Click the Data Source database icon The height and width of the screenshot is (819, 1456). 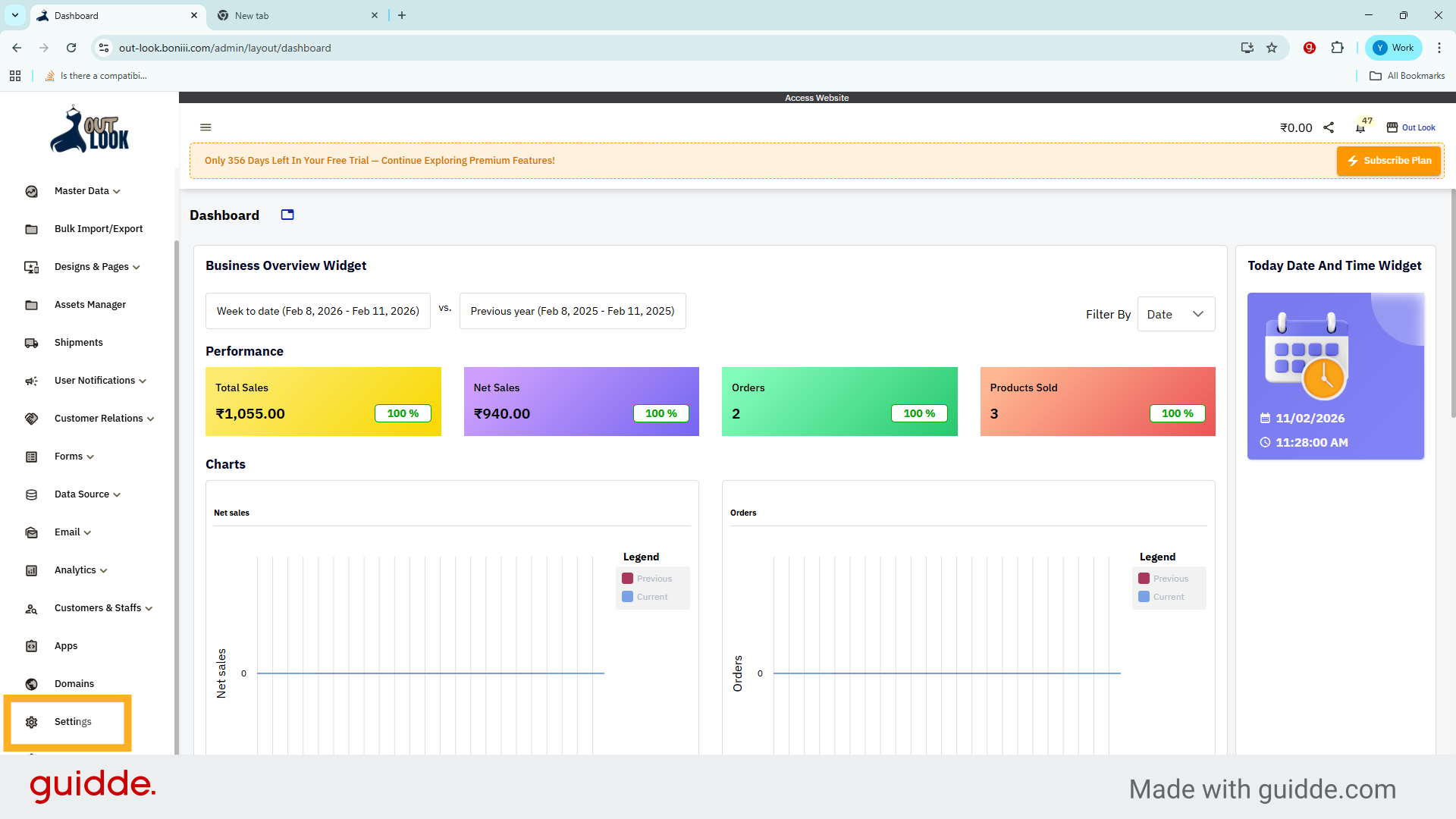[31, 494]
